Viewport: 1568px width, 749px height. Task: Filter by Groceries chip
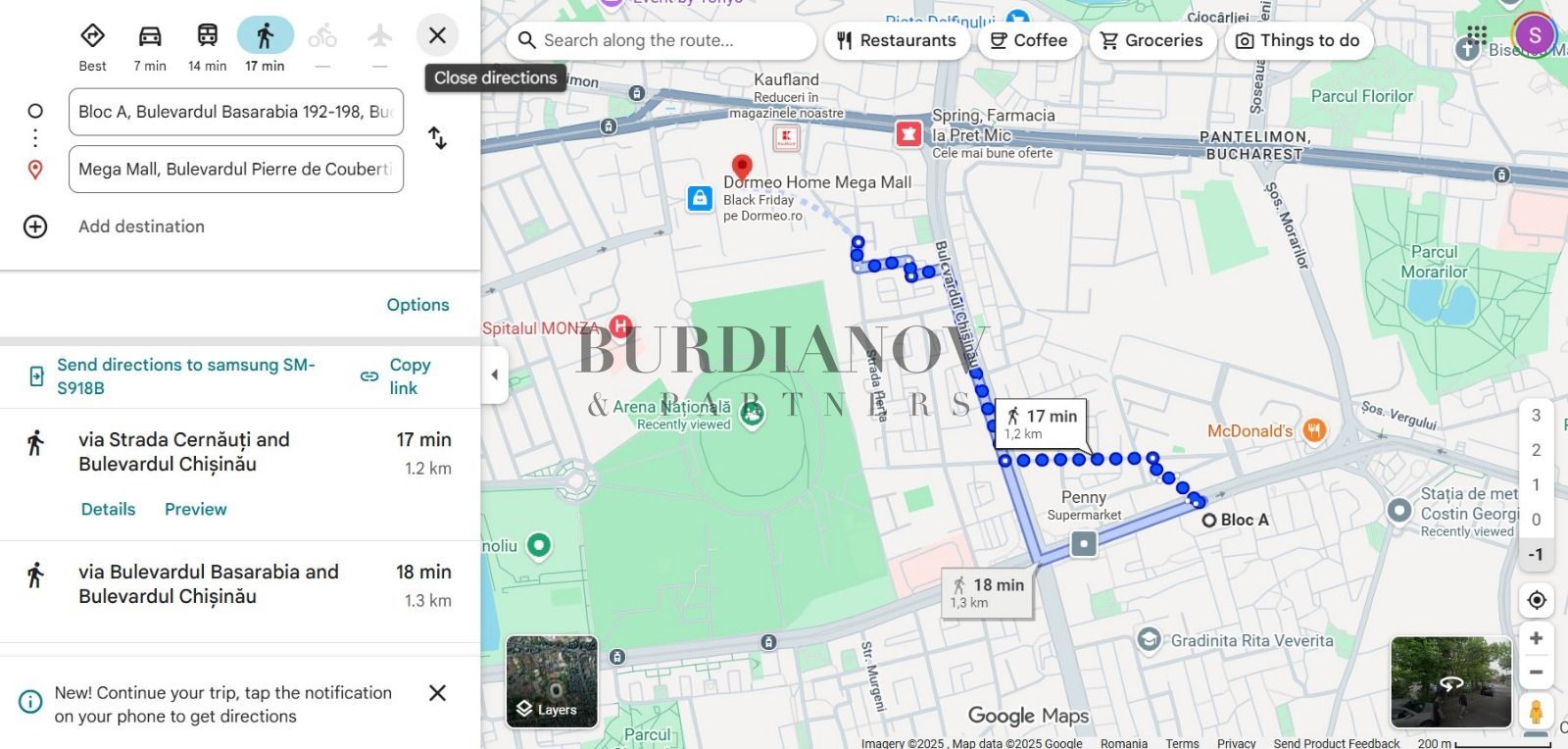(1152, 40)
